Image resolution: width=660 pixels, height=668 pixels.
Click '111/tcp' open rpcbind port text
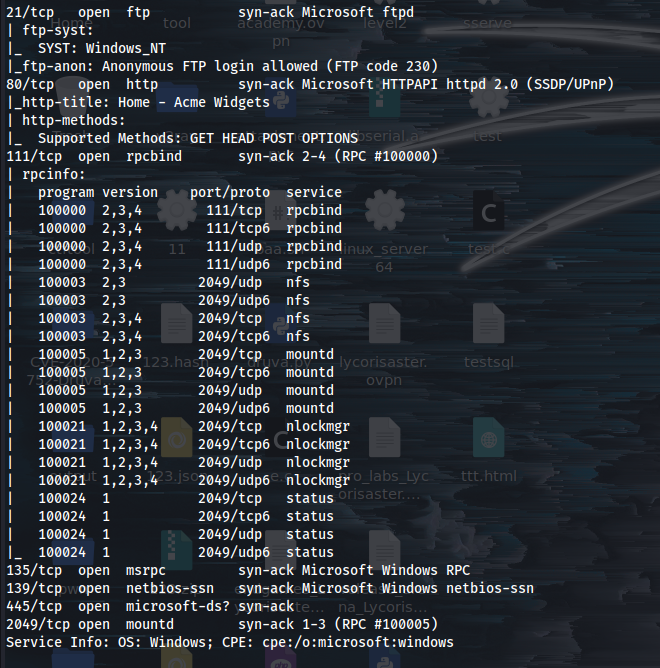point(34,156)
